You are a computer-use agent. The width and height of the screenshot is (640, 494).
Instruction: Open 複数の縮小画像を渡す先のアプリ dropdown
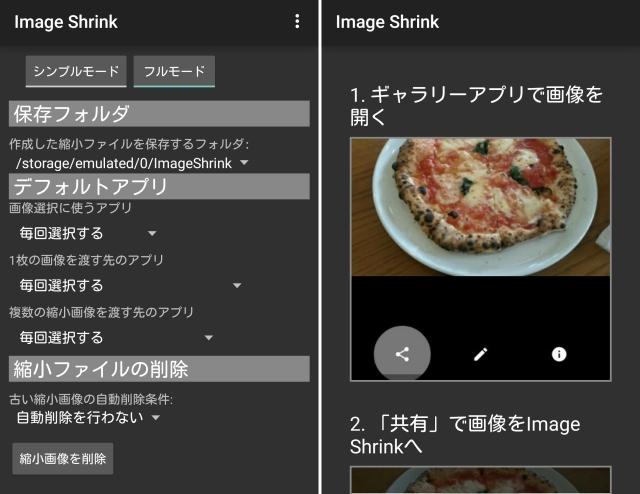tap(116, 338)
